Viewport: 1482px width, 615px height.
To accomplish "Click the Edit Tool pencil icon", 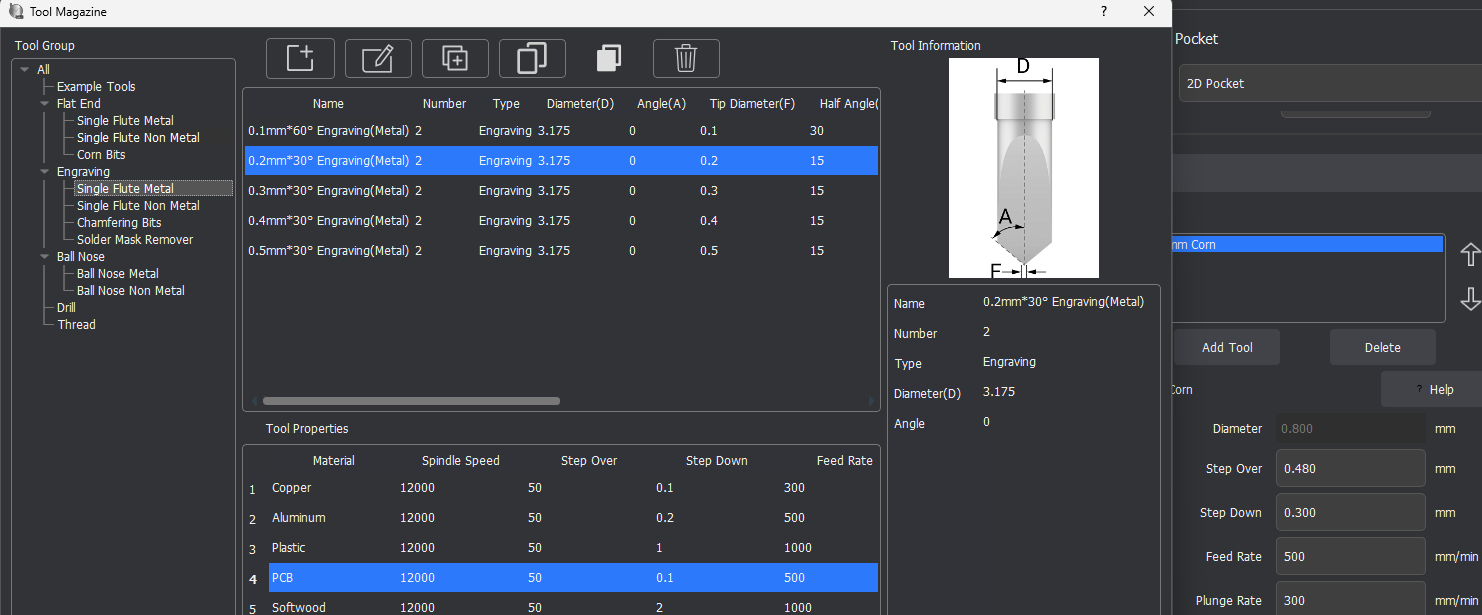I will [x=378, y=58].
